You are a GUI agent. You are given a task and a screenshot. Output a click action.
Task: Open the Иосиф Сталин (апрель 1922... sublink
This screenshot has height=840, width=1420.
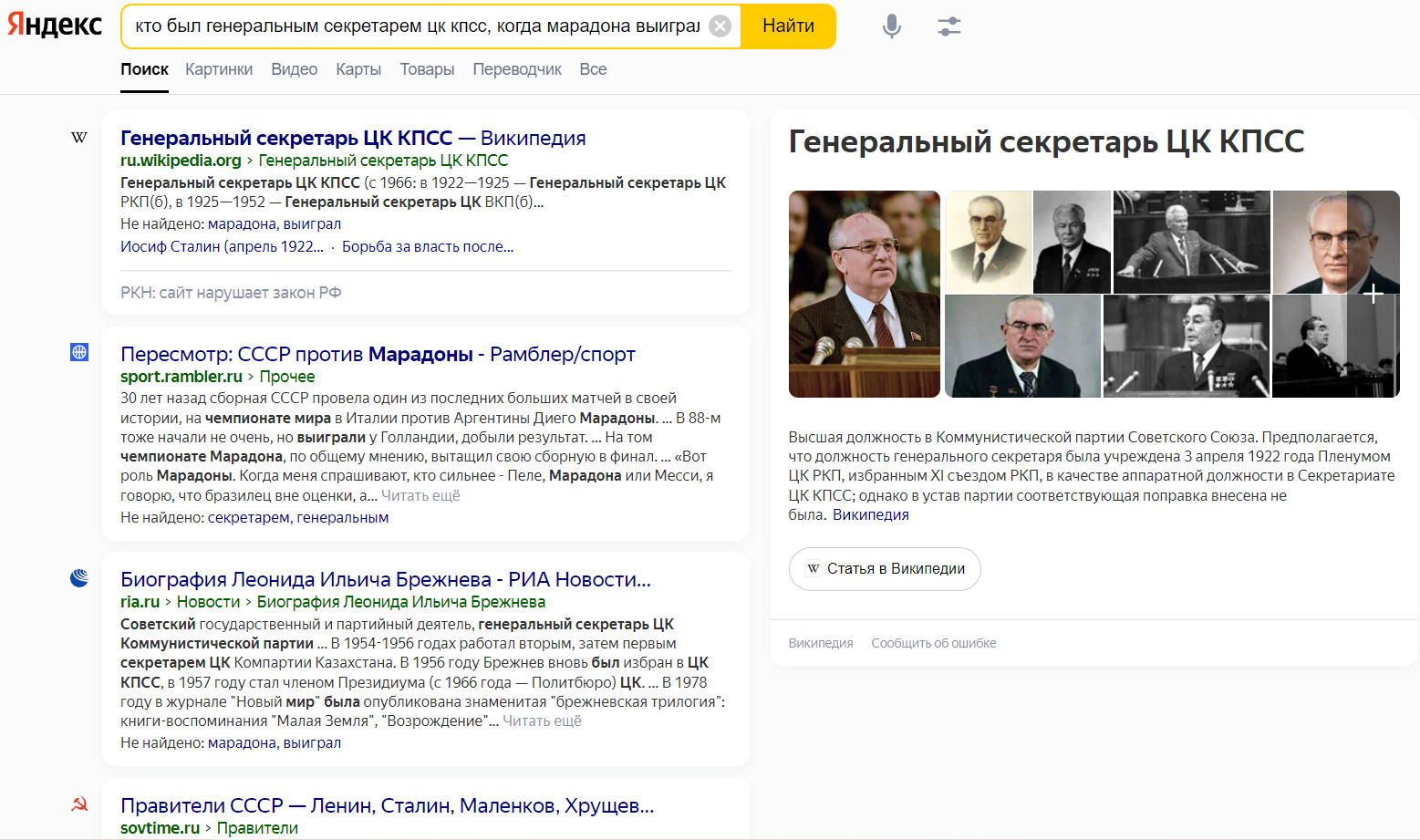tap(222, 246)
